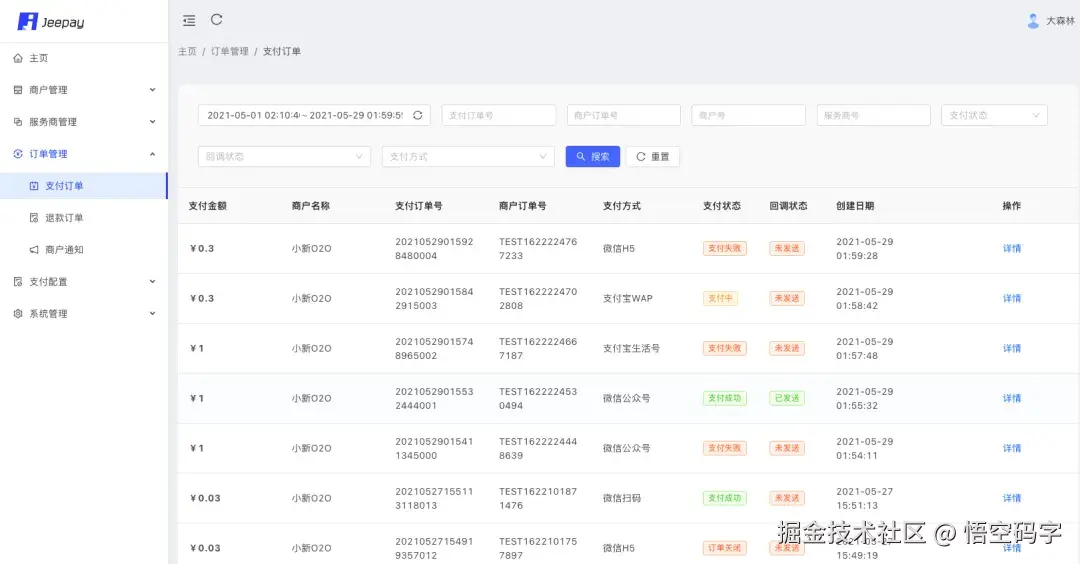1080x564 pixels.
Task: Click the 商户管理 sidebar icon
Action: [18, 90]
